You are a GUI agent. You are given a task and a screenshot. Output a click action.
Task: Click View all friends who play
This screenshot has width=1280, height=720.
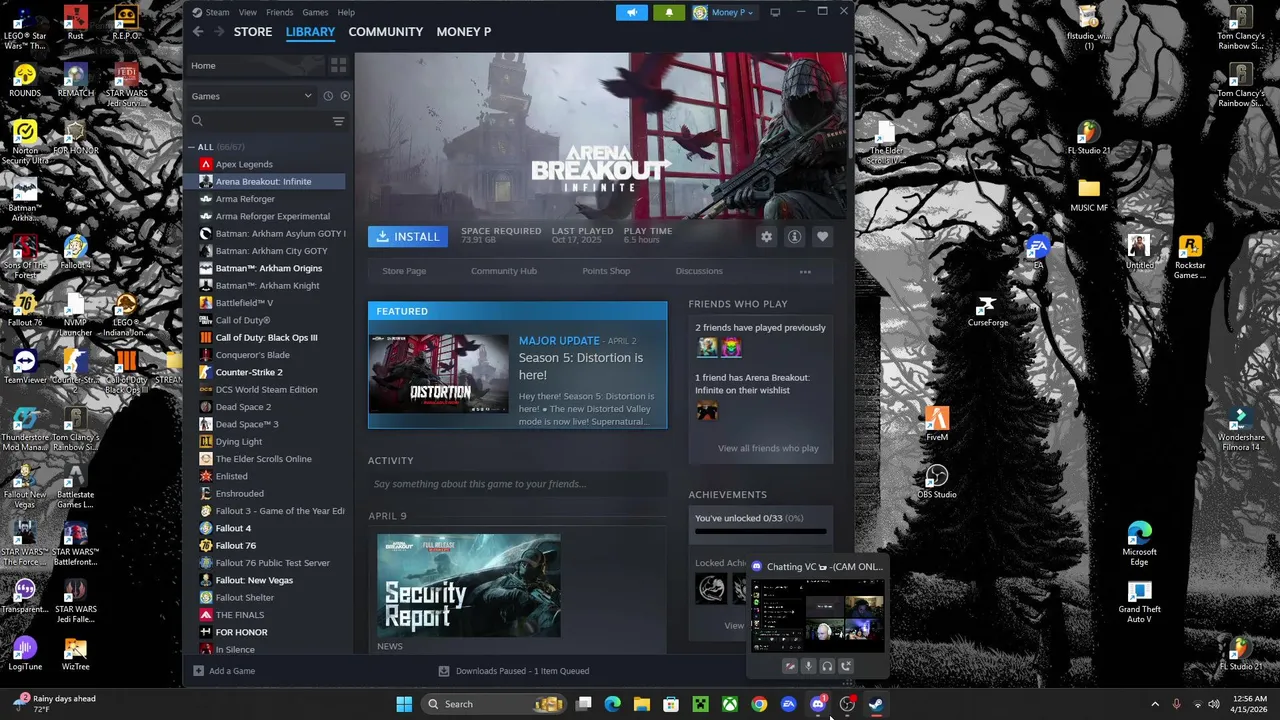pyautogui.click(x=768, y=448)
